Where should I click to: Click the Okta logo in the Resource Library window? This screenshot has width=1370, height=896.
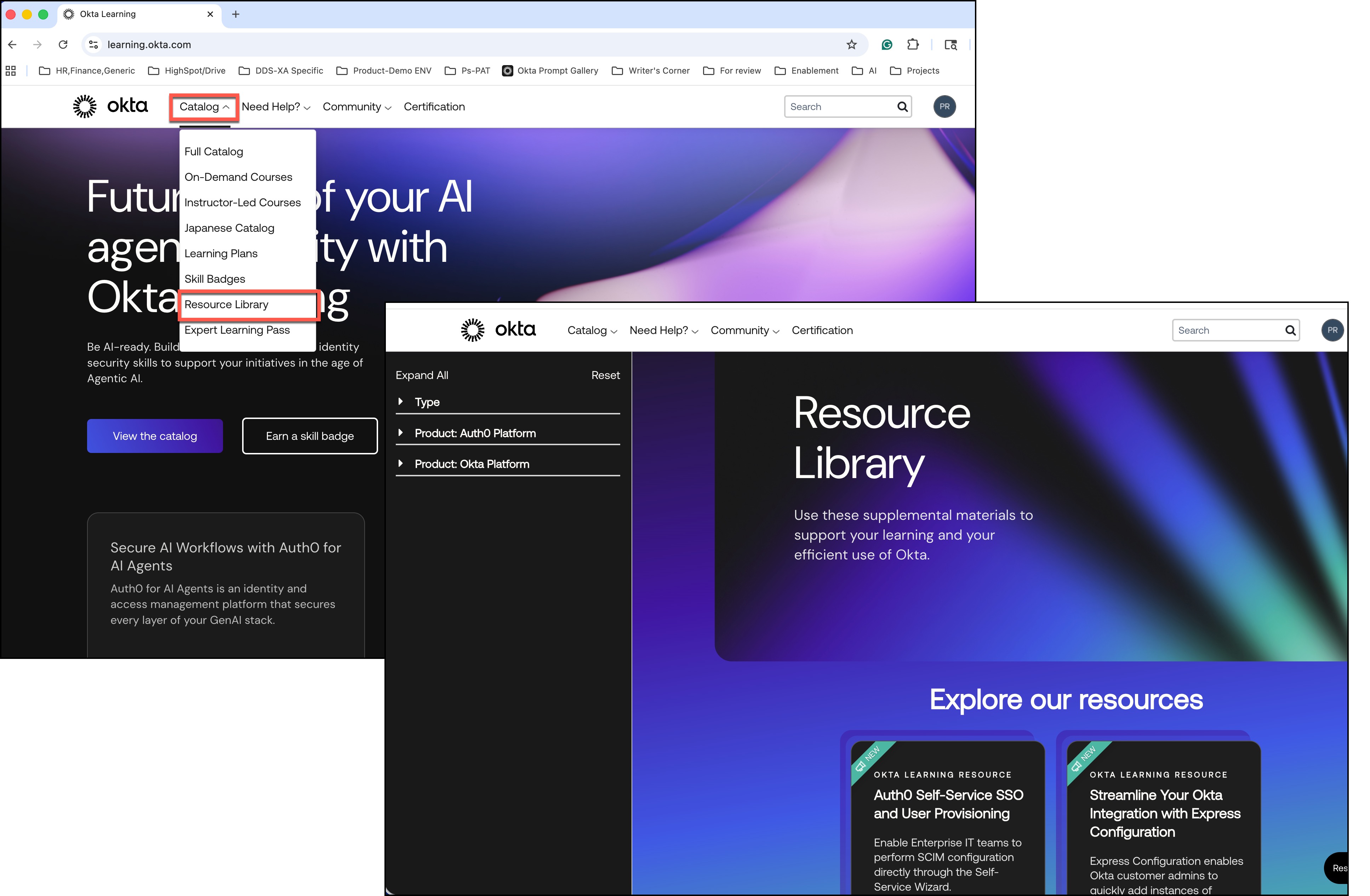pyautogui.click(x=498, y=330)
